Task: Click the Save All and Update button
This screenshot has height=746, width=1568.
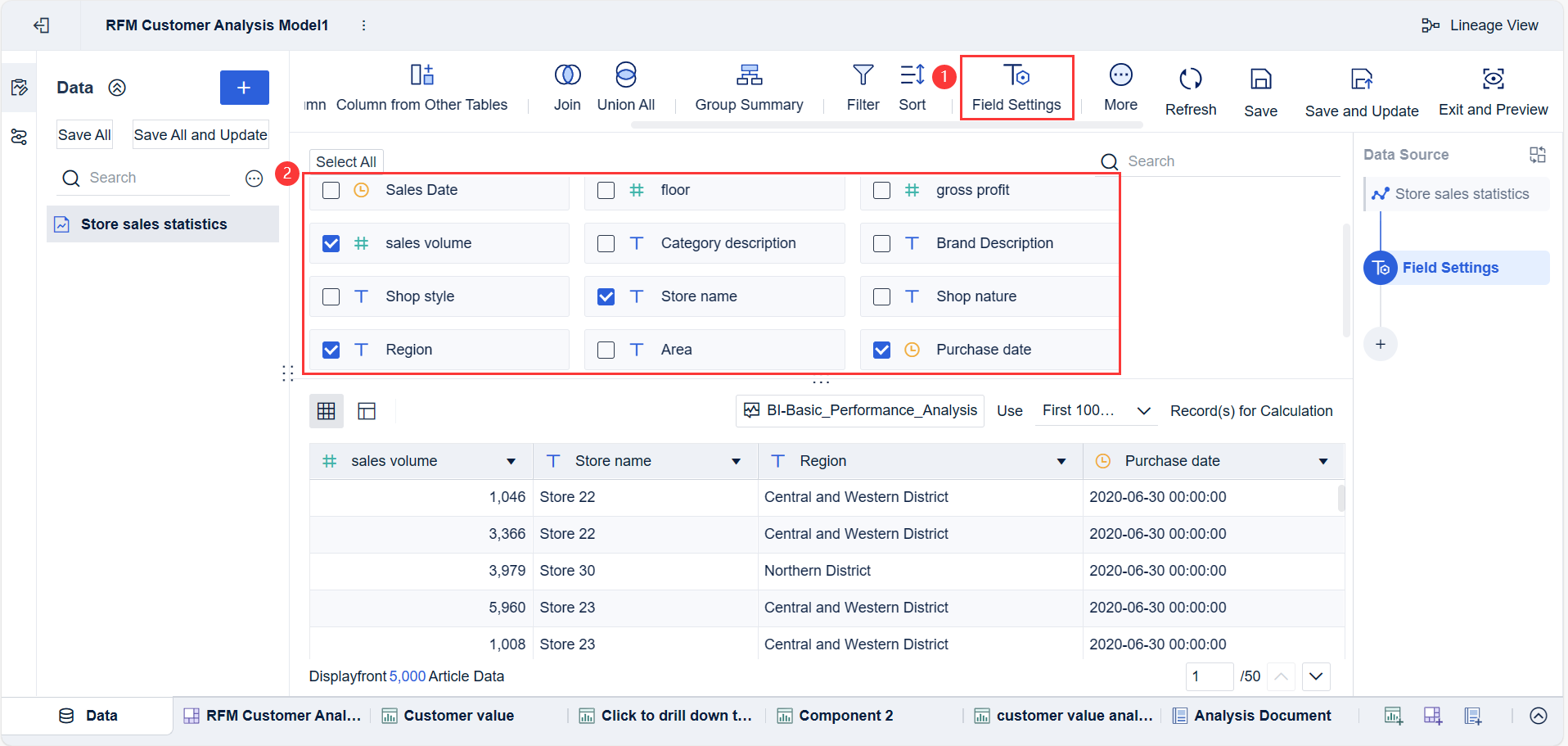Action: [201, 134]
